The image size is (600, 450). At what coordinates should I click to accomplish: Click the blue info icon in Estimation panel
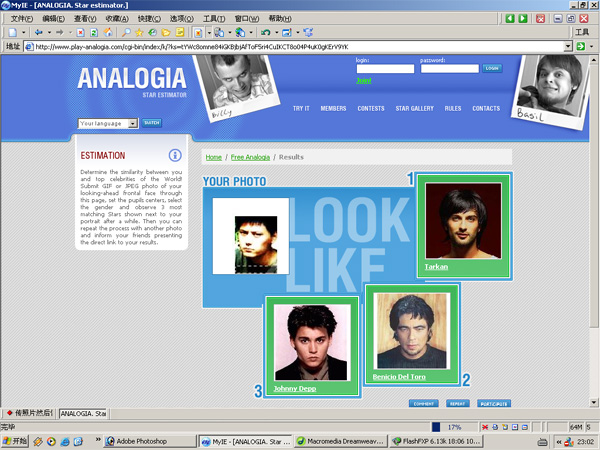coord(175,155)
